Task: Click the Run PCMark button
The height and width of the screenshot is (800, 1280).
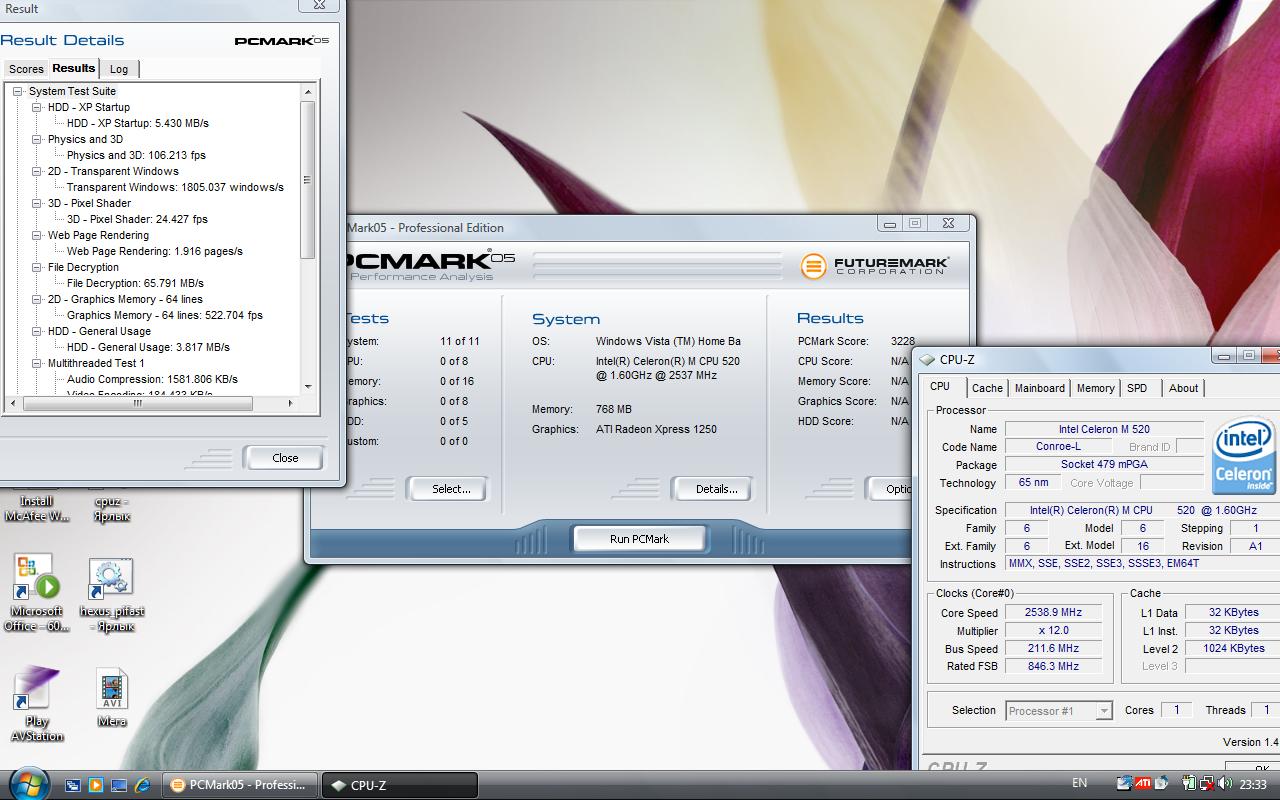Action: 639,539
